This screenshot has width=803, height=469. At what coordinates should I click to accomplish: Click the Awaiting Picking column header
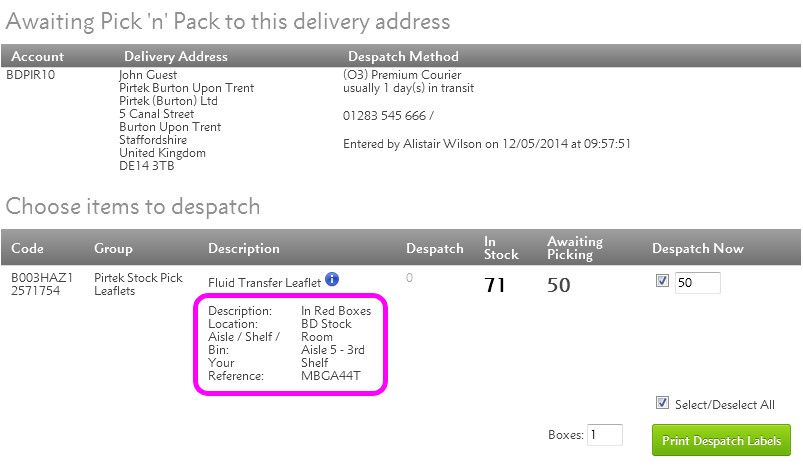click(575, 248)
